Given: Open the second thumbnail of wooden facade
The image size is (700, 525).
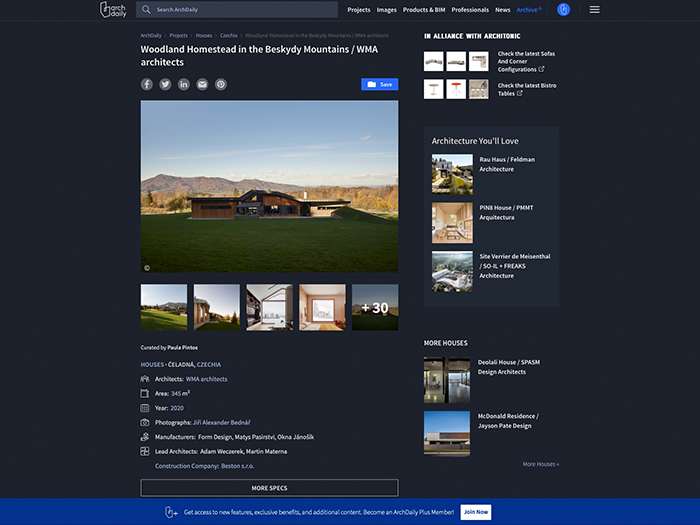Looking at the screenshot, I should (217, 307).
